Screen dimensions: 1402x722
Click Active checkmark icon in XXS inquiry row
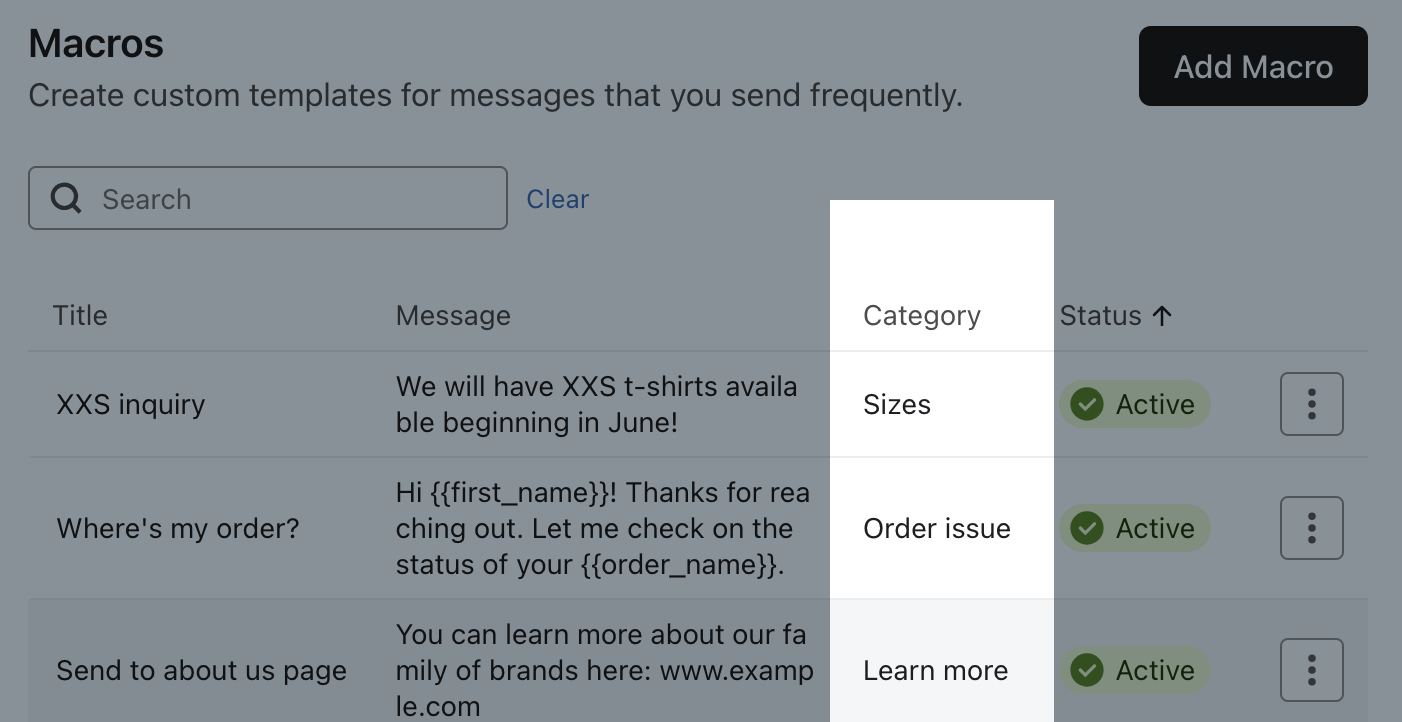(1087, 404)
